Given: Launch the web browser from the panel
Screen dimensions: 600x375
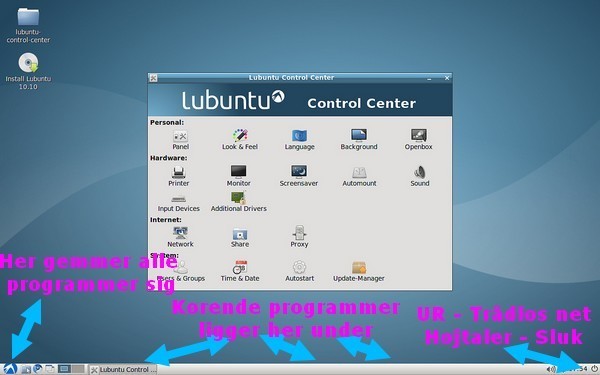Looking at the screenshot, I should 38,369.
